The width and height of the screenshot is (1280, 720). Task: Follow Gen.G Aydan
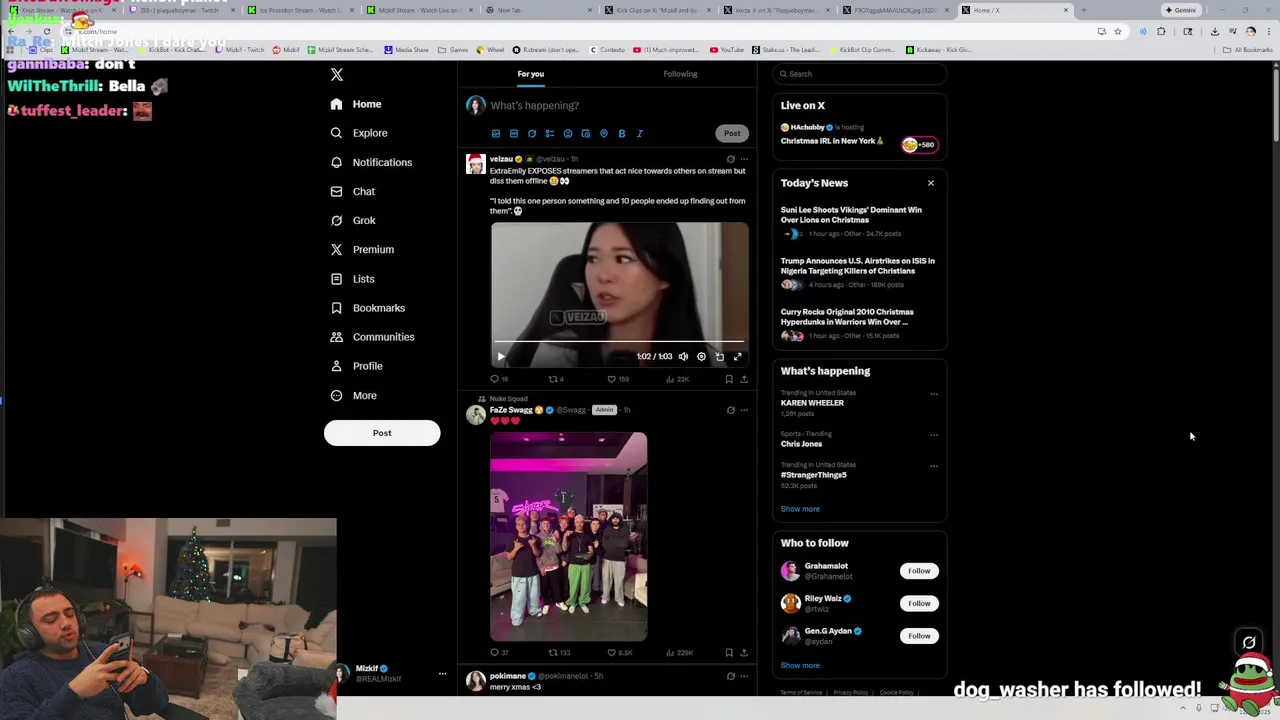[x=919, y=636]
